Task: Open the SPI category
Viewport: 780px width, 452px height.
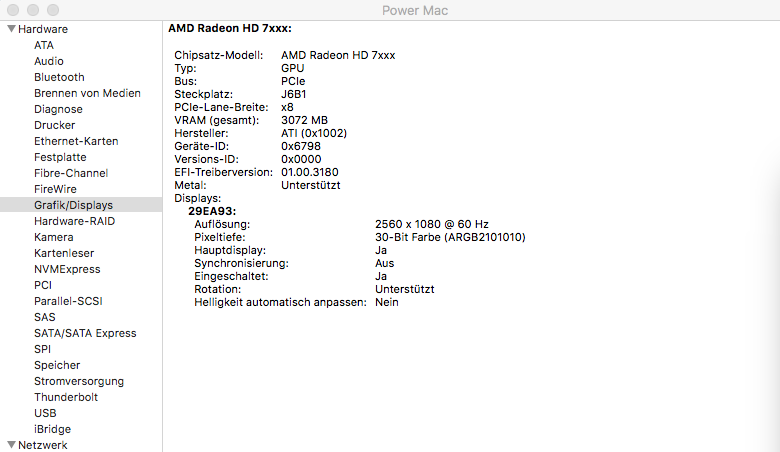Action: 42,349
